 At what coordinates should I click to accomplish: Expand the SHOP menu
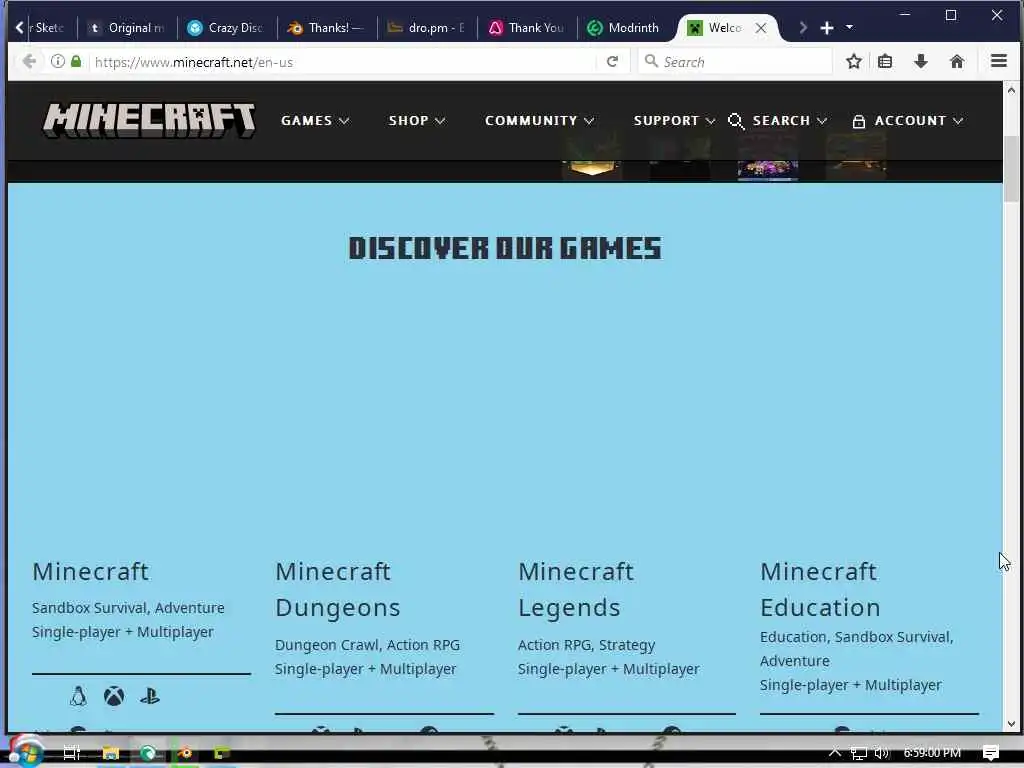point(417,121)
